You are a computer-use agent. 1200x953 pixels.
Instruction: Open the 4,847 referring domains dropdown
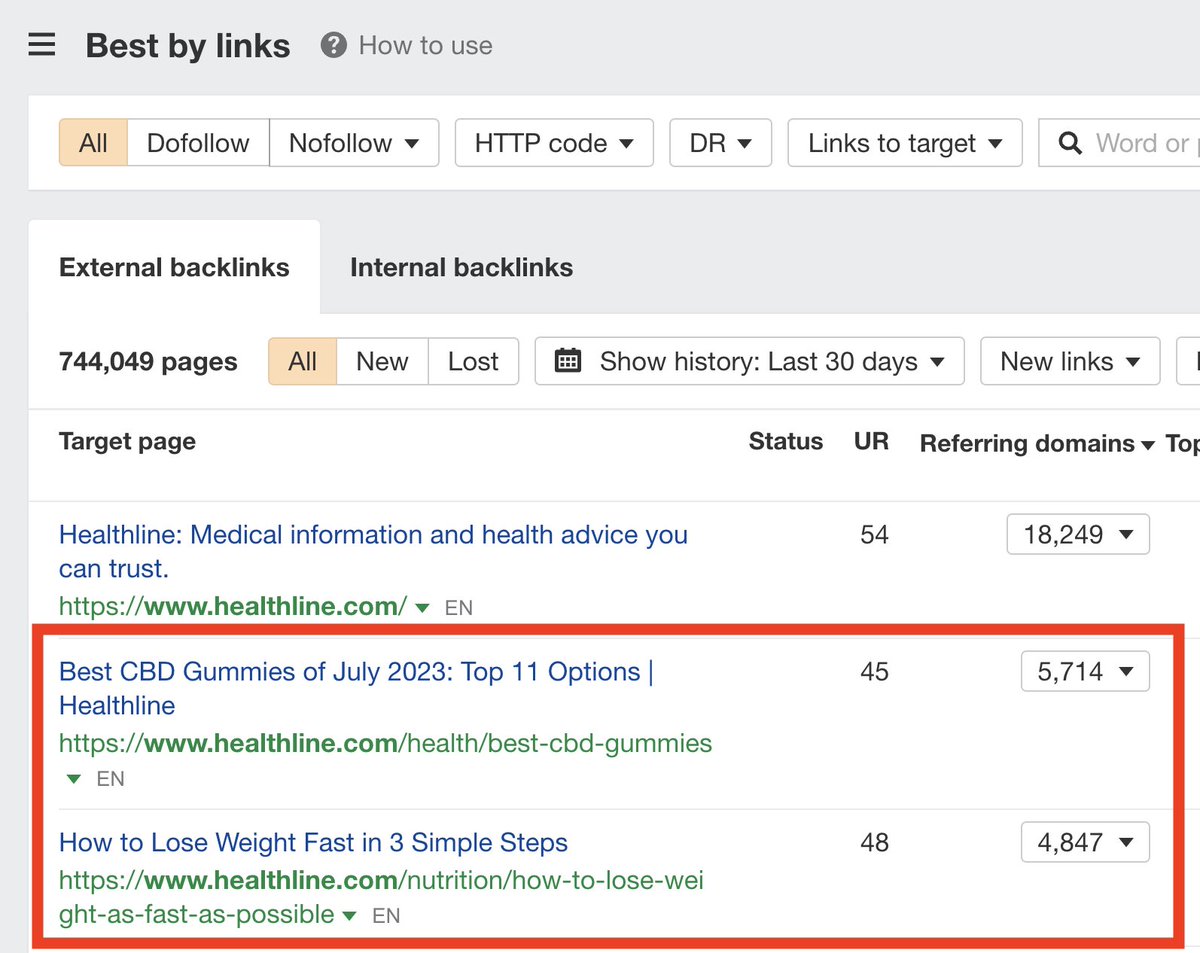[x=1085, y=842]
